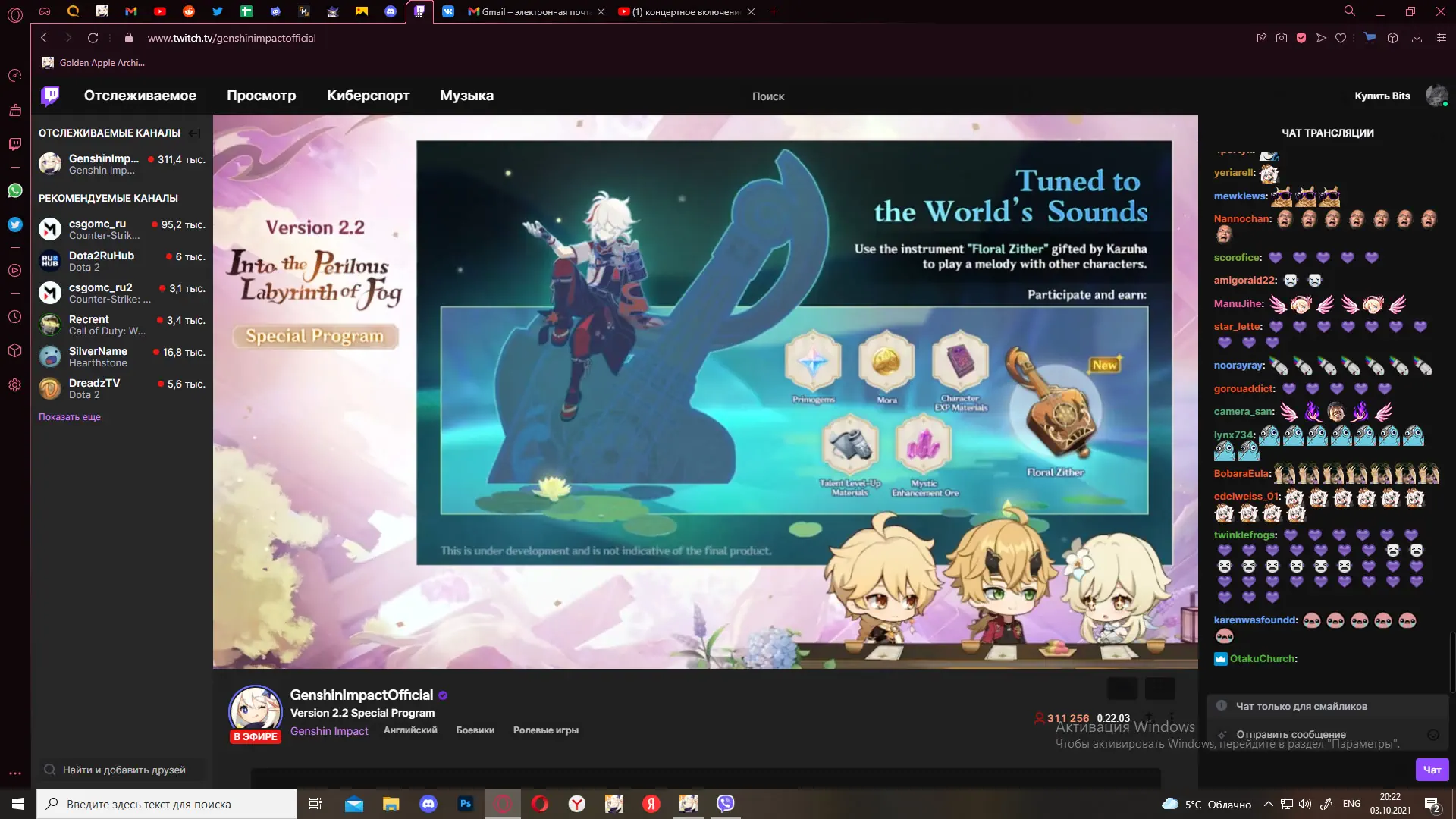
Task: Open Discord from the Windows taskbar
Action: pyautogui.click(x=428, y=804)
